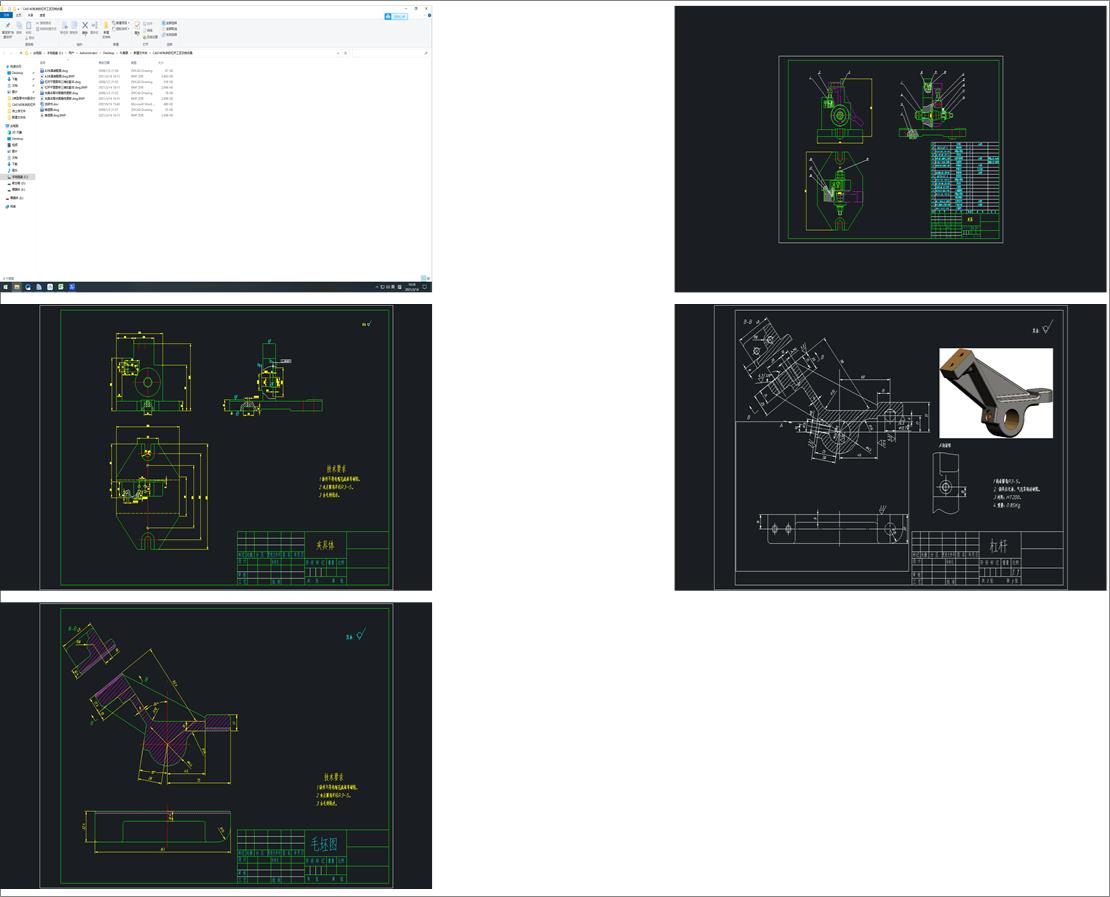Open the assembly drawing thumbnail with parts table

pos(890,149)
